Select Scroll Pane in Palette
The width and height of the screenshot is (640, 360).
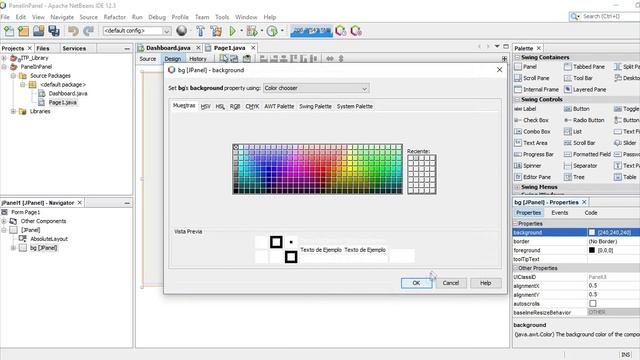tap(532, 78)
